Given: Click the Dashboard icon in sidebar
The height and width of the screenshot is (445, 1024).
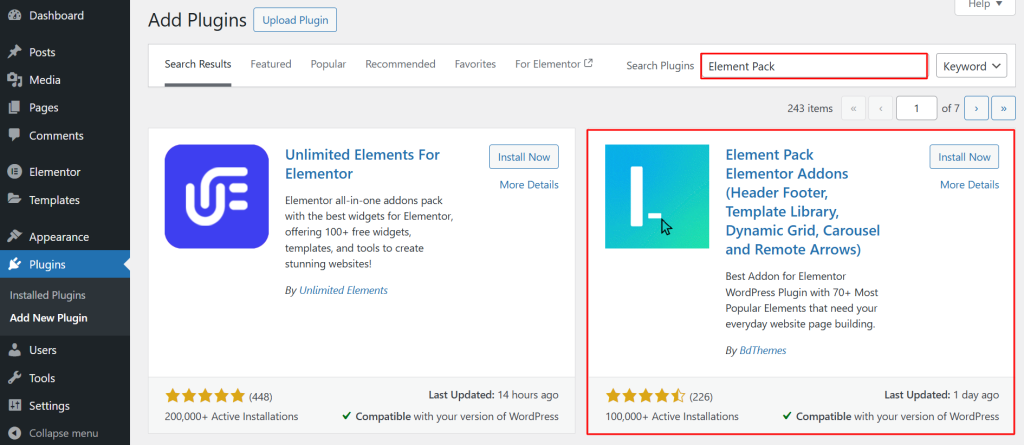Looking at the screenshot, I should click(14, 16).
